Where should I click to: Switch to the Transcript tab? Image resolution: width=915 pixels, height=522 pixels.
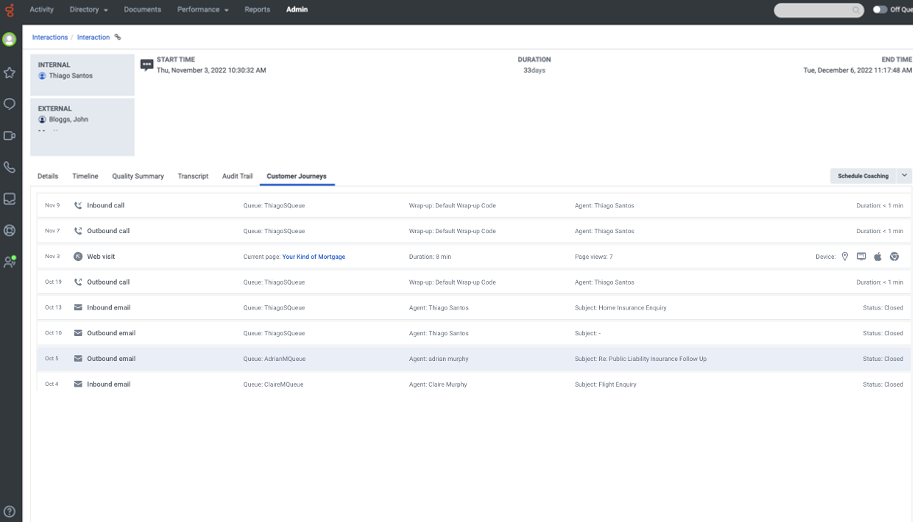193,176
